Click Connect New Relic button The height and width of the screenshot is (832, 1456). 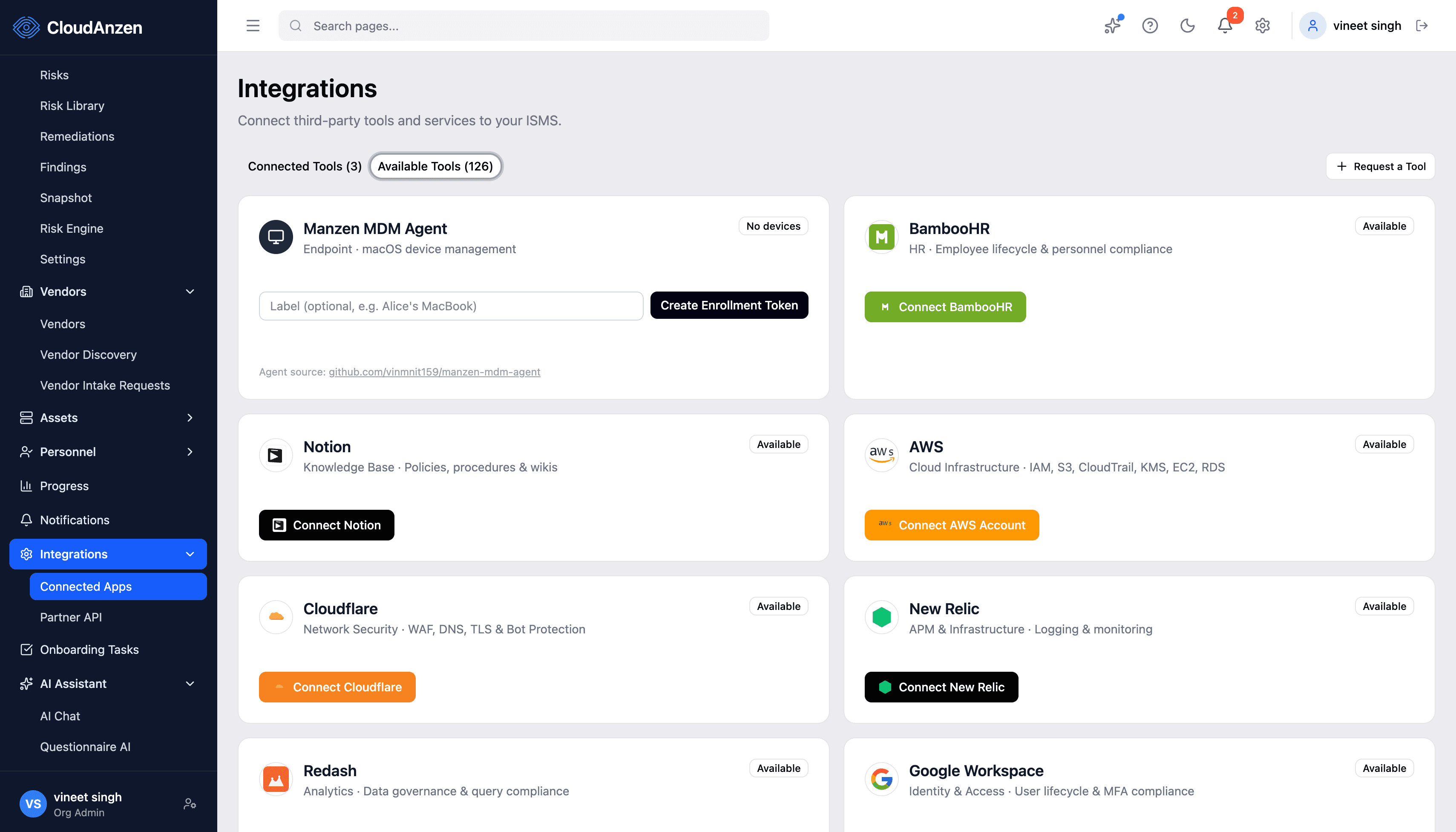point(941,687)
